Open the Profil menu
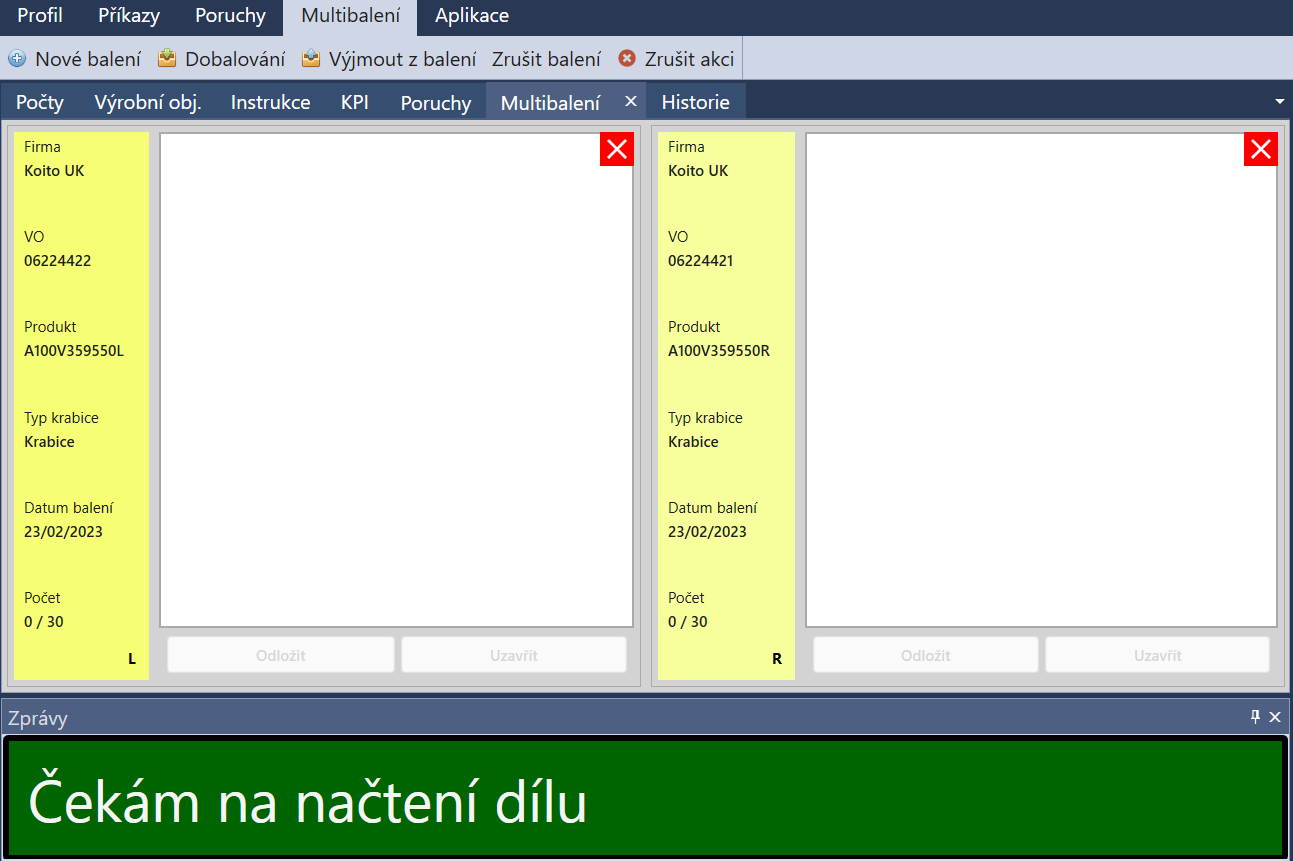 pyautogui.click(x=40, y=16)
